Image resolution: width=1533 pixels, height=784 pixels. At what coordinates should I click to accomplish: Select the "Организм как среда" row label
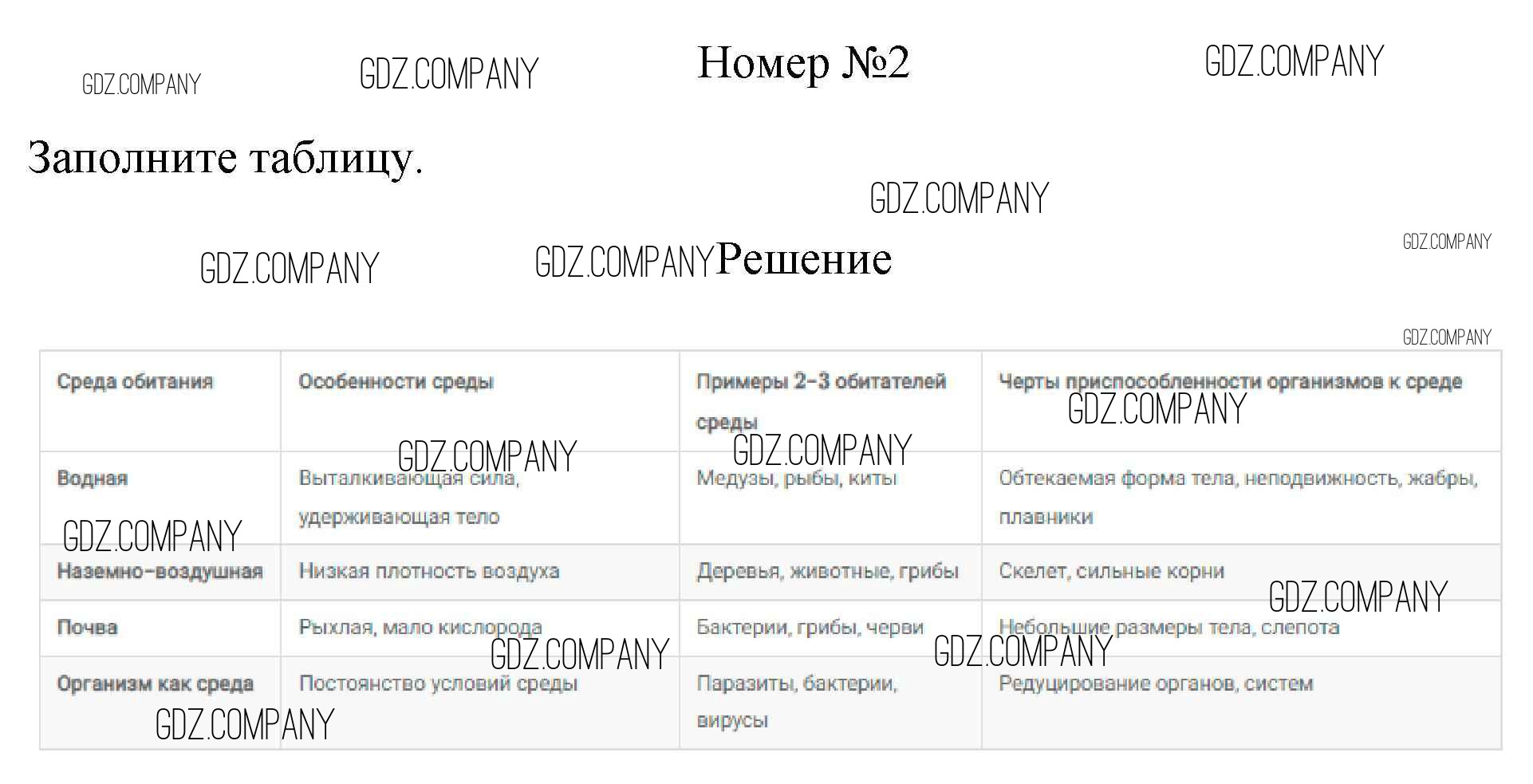pos(155,684)
